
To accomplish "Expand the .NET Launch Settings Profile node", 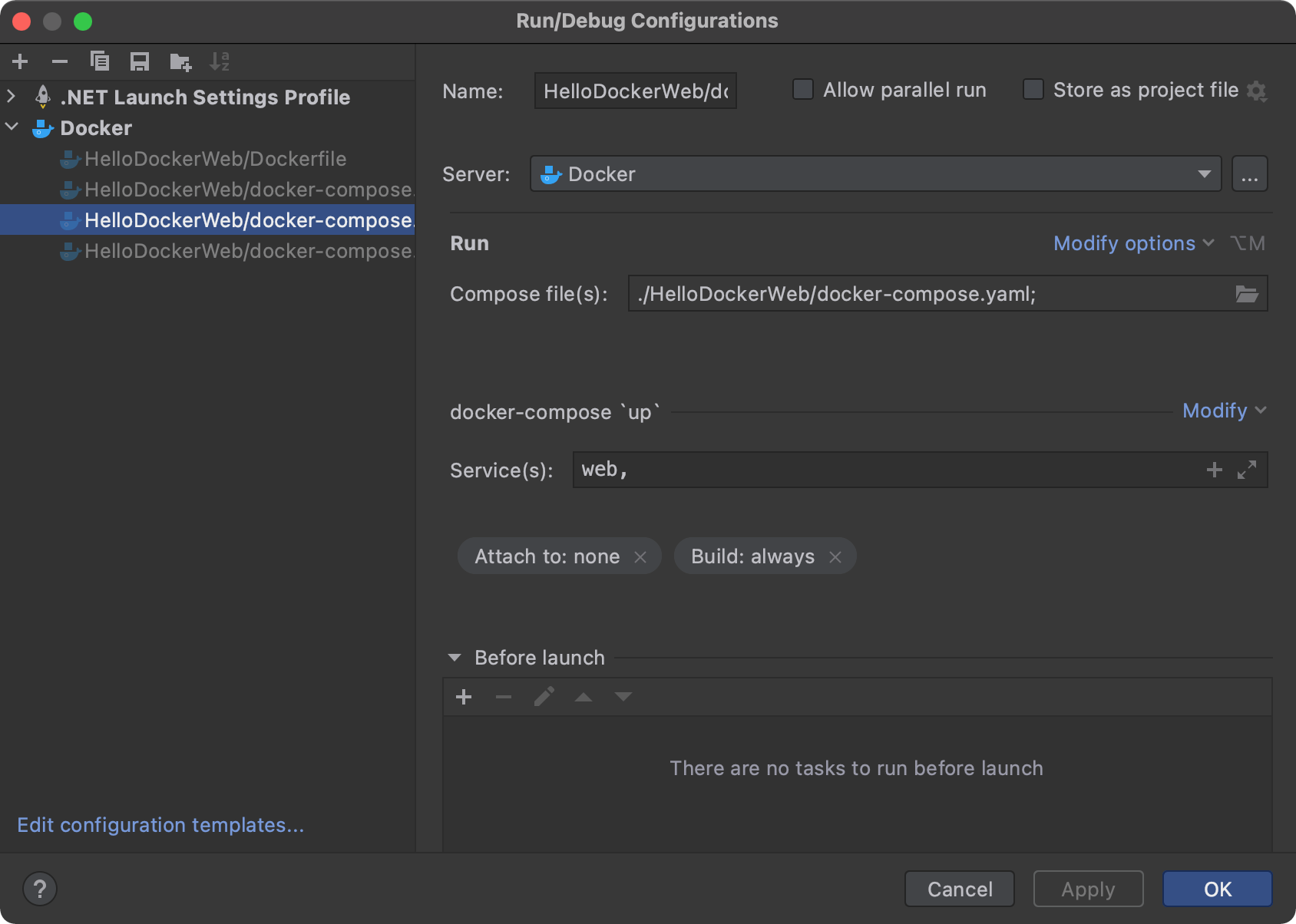I will pos(12,97).
